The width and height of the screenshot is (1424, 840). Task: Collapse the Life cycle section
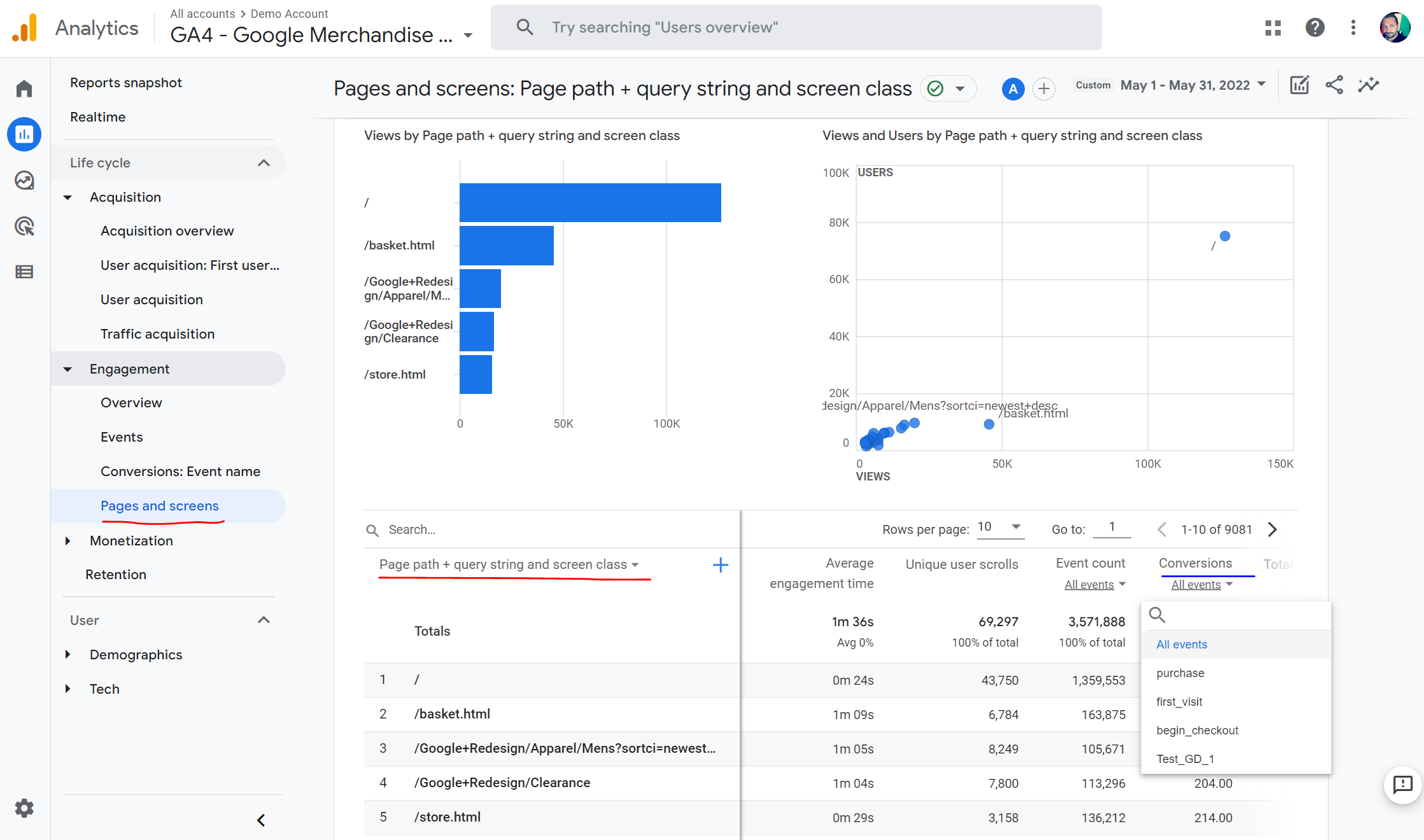(264, 163)
